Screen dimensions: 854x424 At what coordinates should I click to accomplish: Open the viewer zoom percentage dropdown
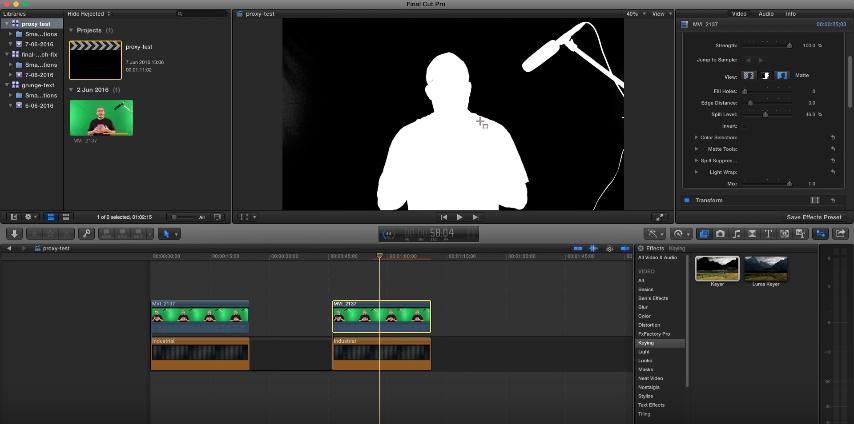point(636,14)
